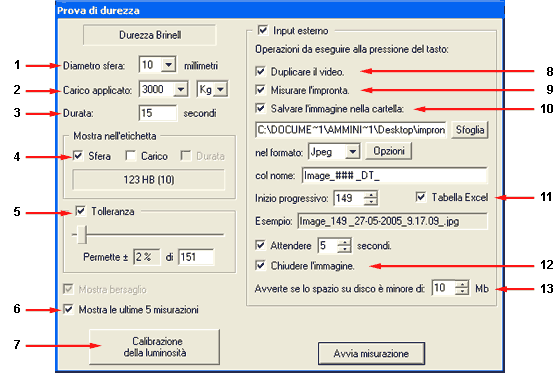Toggle Chiudere l'immagine checkbox
Image resolution: width=560 pixels, height=373 pixels.
[260, 265]
